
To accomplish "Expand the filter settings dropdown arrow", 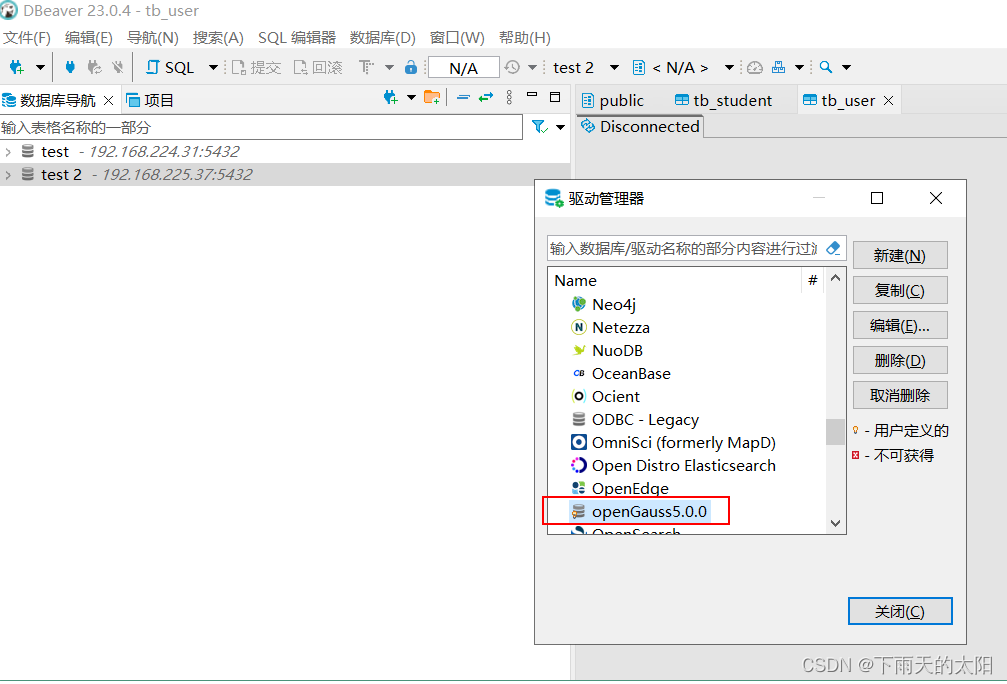I will [561, 127].
